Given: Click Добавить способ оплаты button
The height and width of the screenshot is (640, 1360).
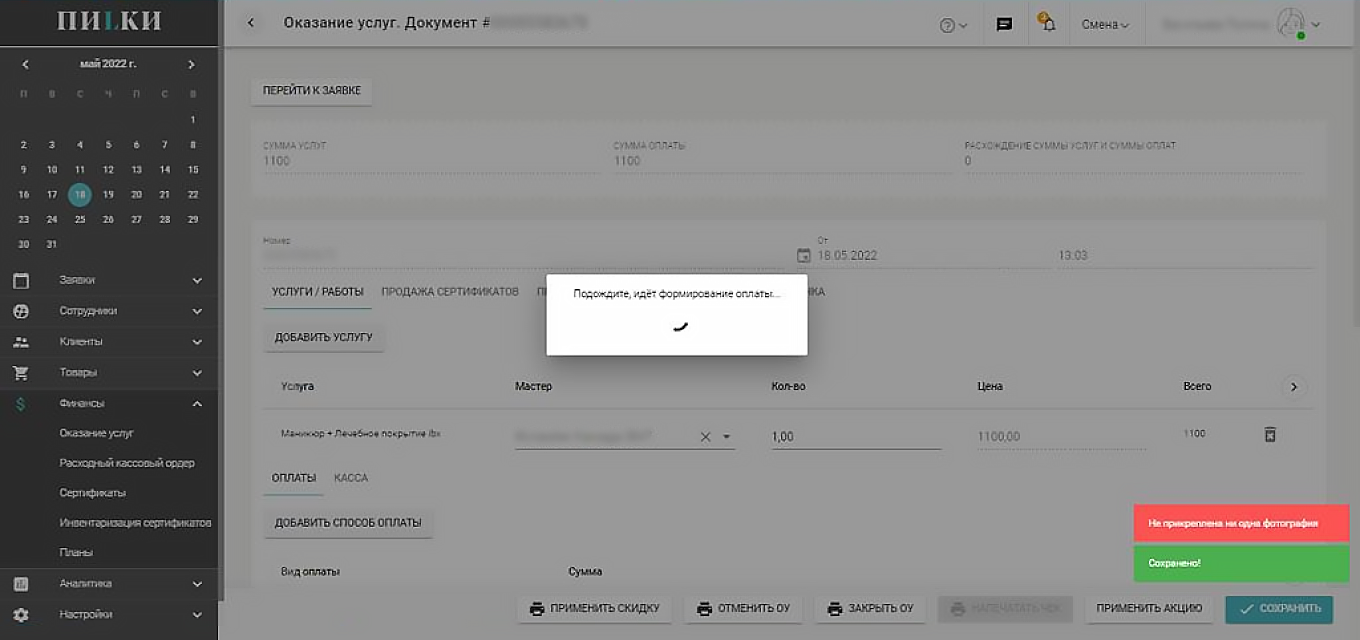Looking at the screenshot, I should 348,522.
